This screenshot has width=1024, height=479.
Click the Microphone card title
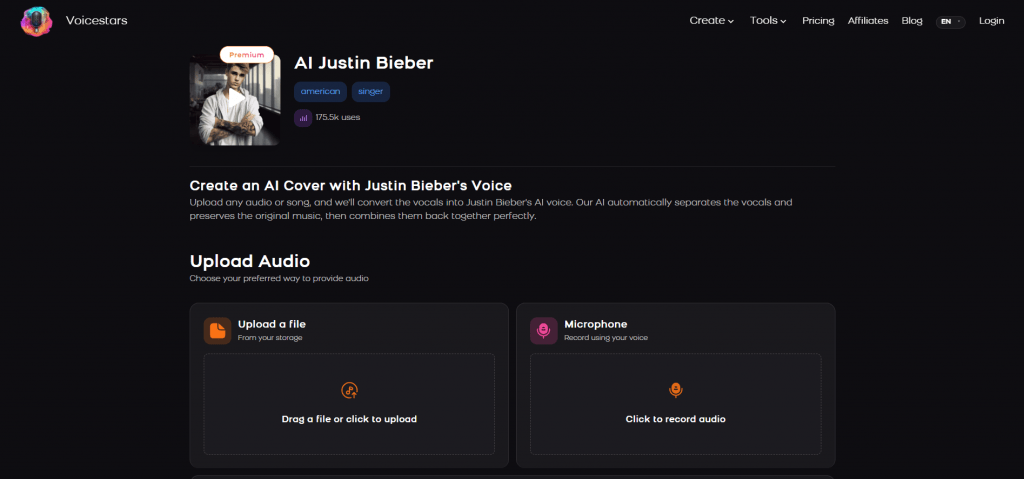click(x=596, y=324)
